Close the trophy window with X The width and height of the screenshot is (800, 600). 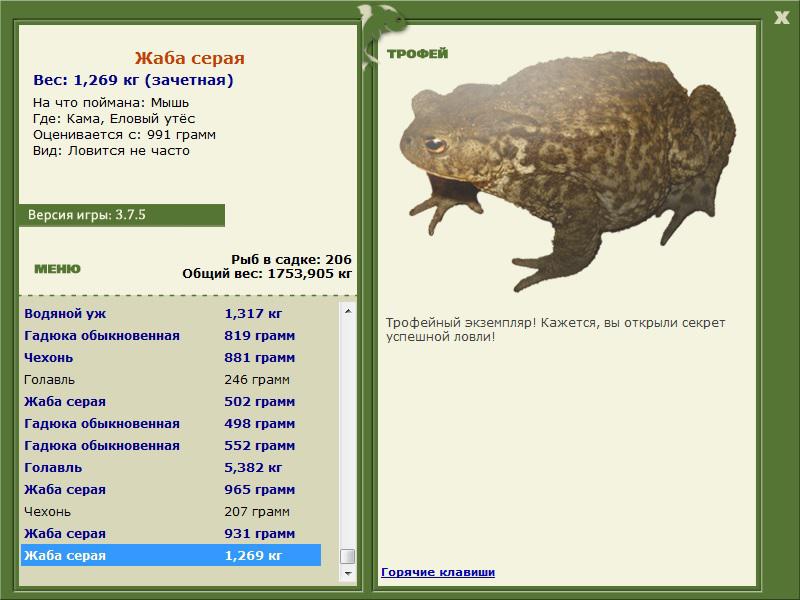(x=781, y=18)
